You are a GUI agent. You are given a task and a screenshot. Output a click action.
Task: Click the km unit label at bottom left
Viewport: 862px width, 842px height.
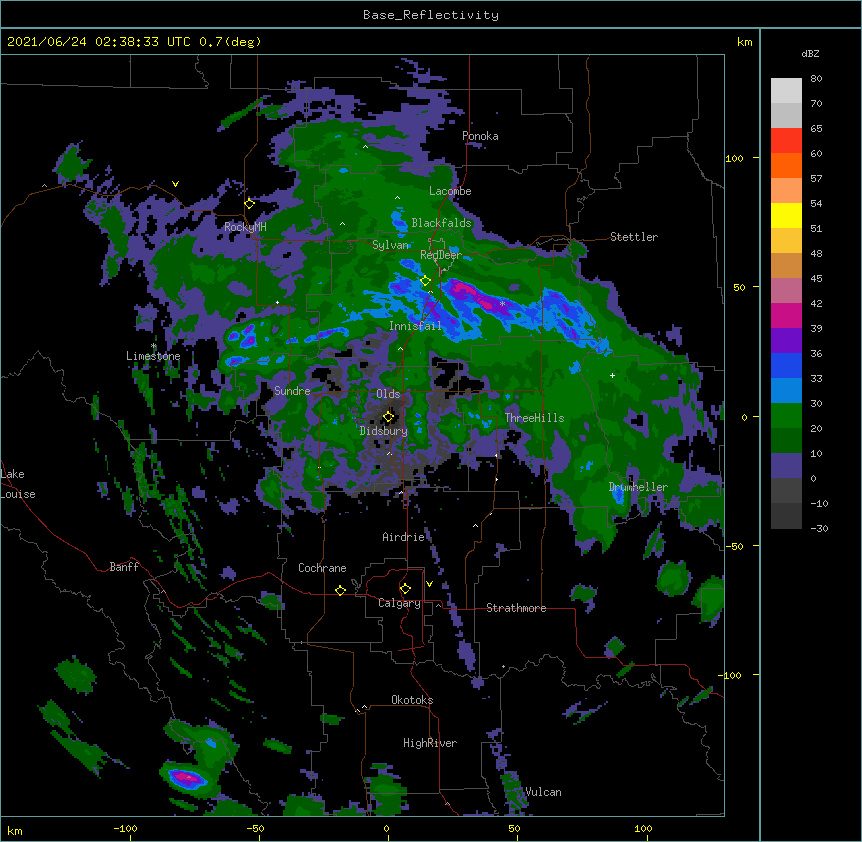click(x=15, y=831)
